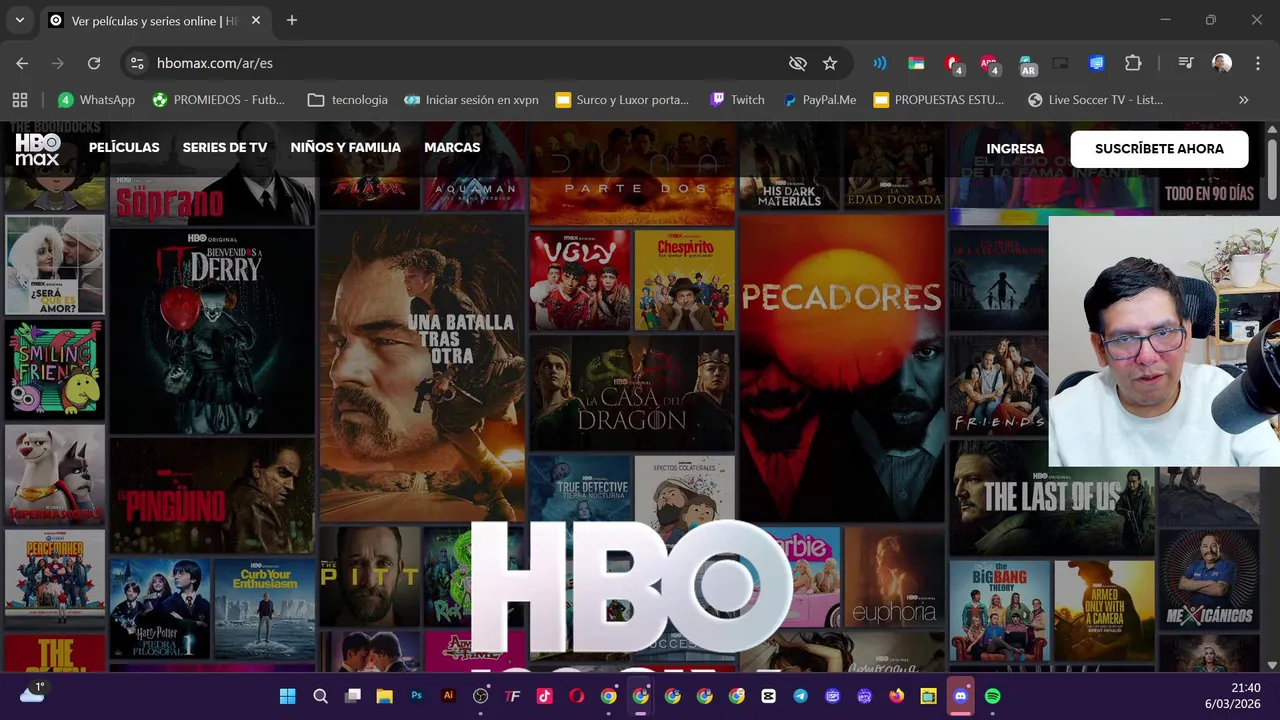The width and height of the screenshot is (1280, 720).
Task: Bookmark this page with the star icon
Action: pos(830,63)
